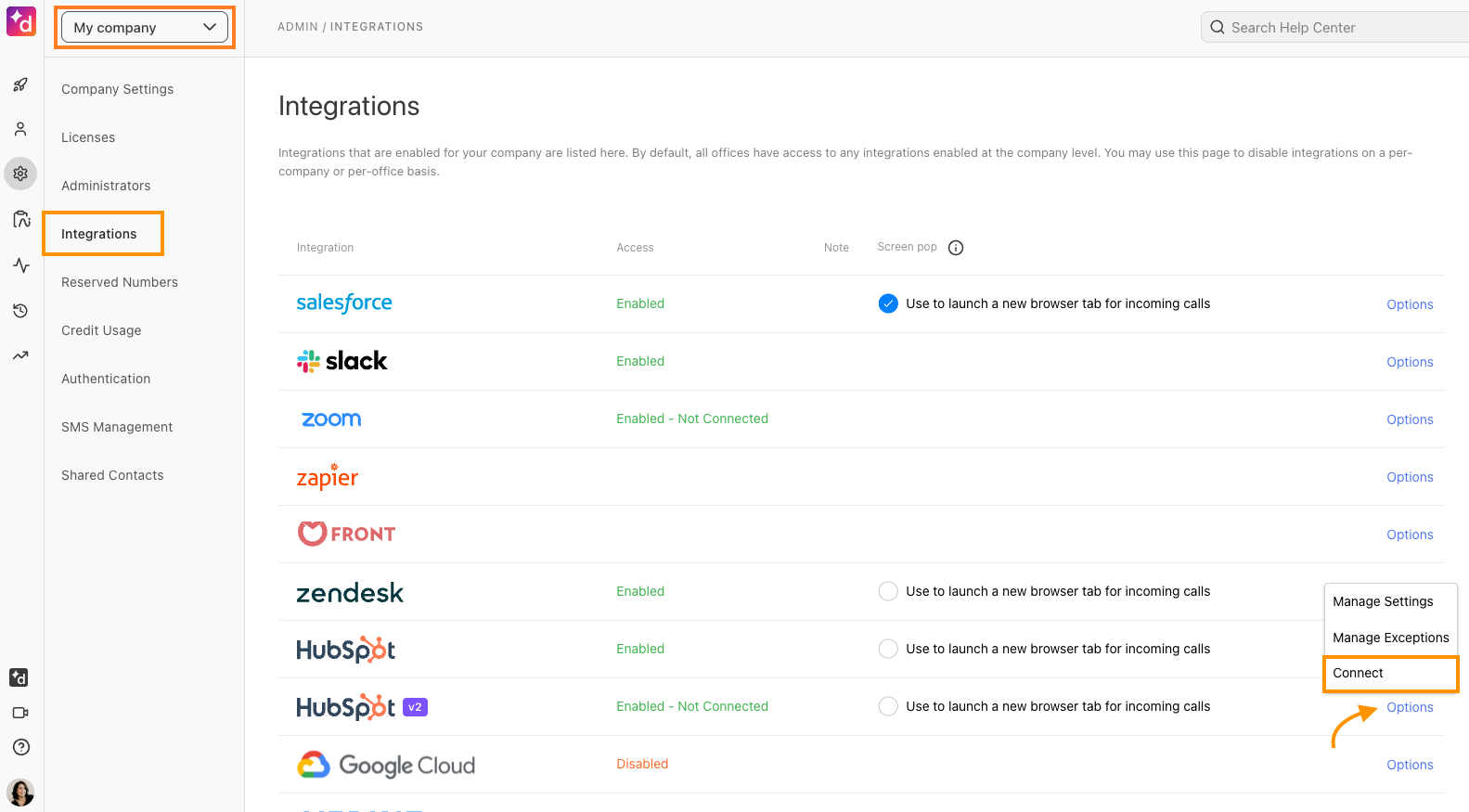Open the trending analytics icon in sidebar

20,355
